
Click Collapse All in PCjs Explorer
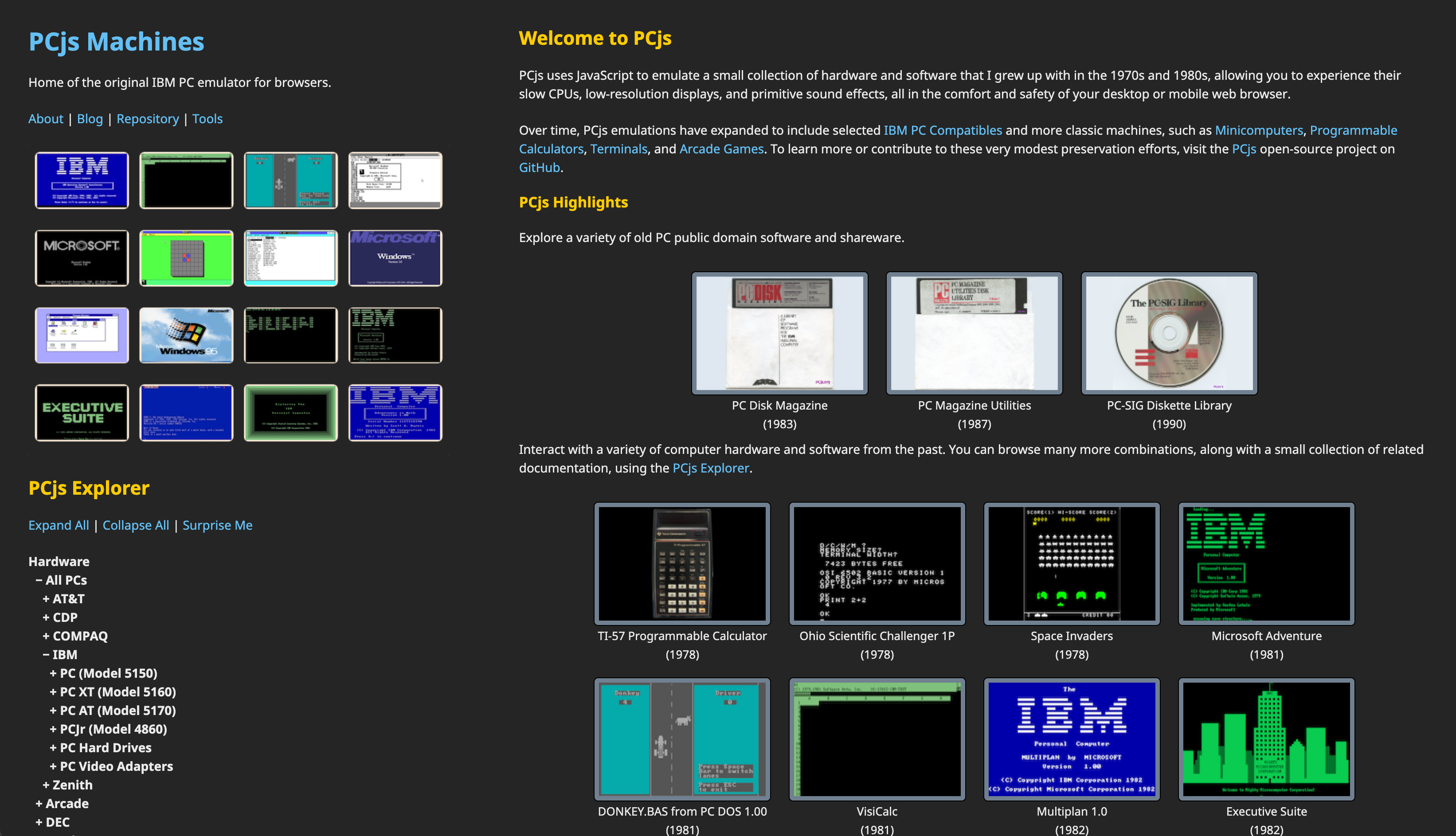click(x=136, y=525)
